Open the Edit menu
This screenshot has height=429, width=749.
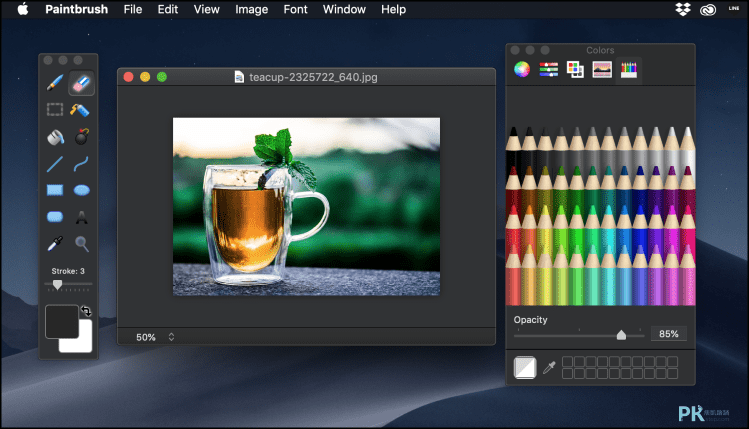pyautogui.click(x=168, y=9)
